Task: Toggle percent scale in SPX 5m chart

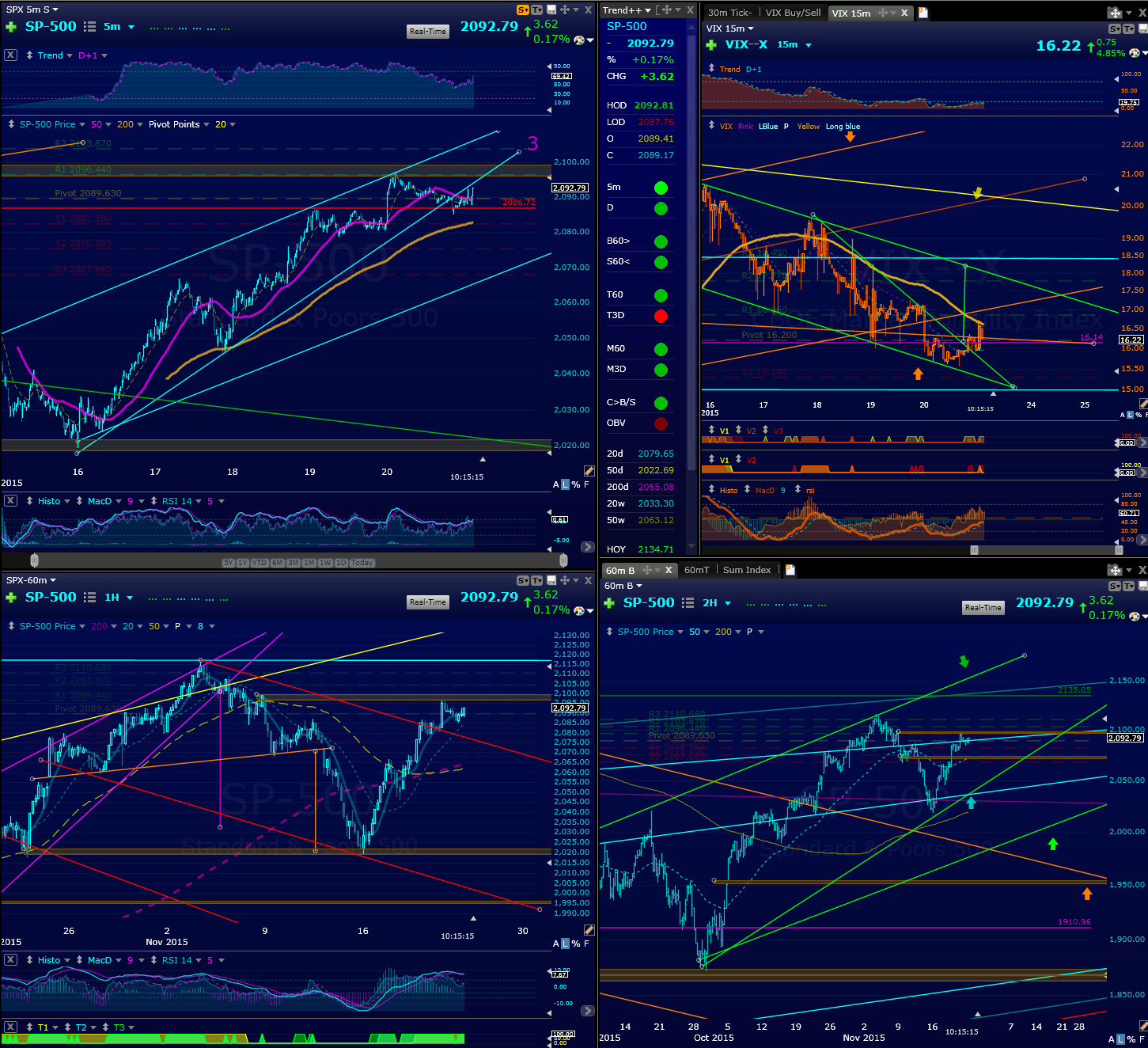Action: 575,484
